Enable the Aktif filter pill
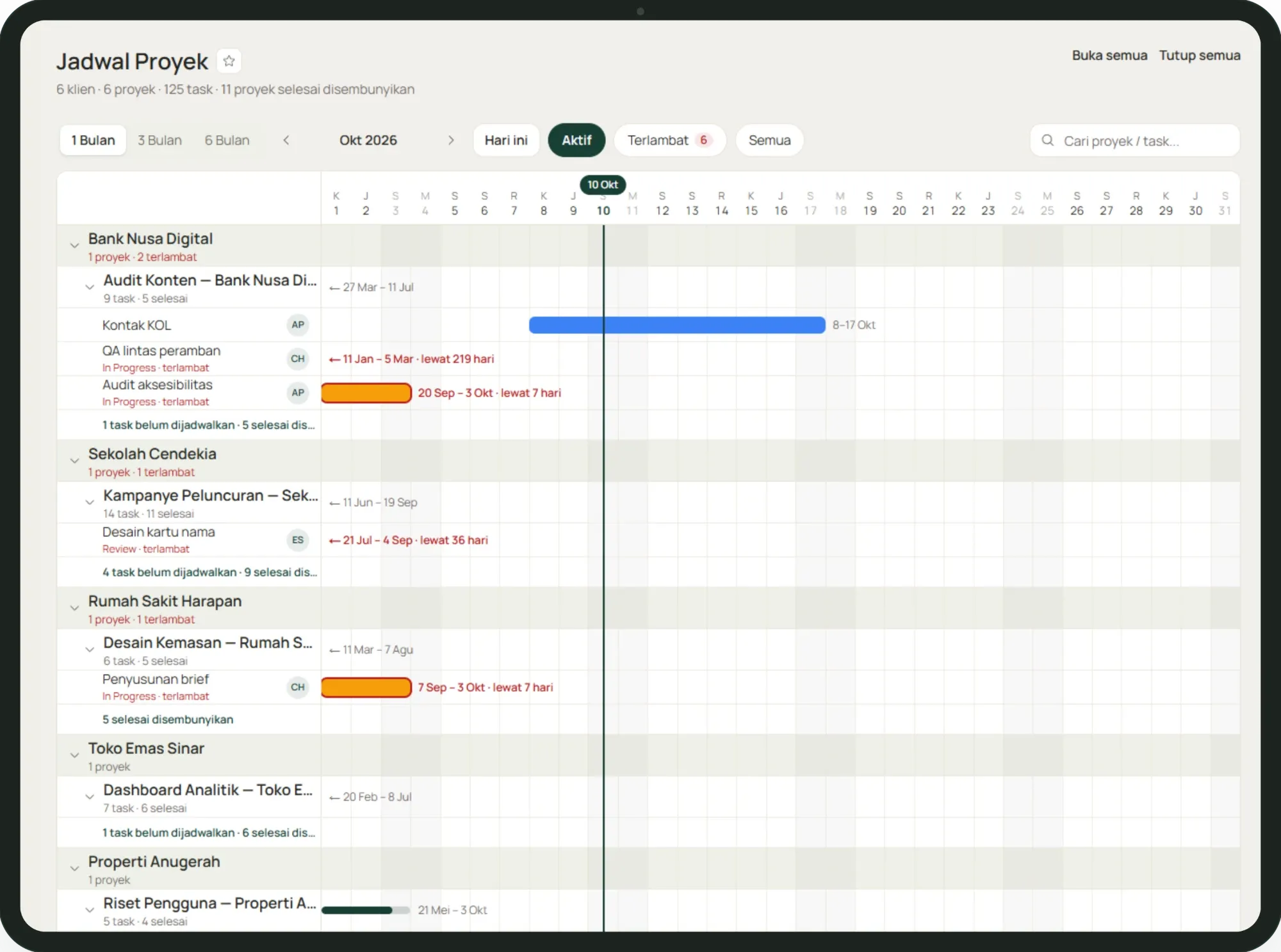The image size is (1281, 952). [x=576, y=140]
